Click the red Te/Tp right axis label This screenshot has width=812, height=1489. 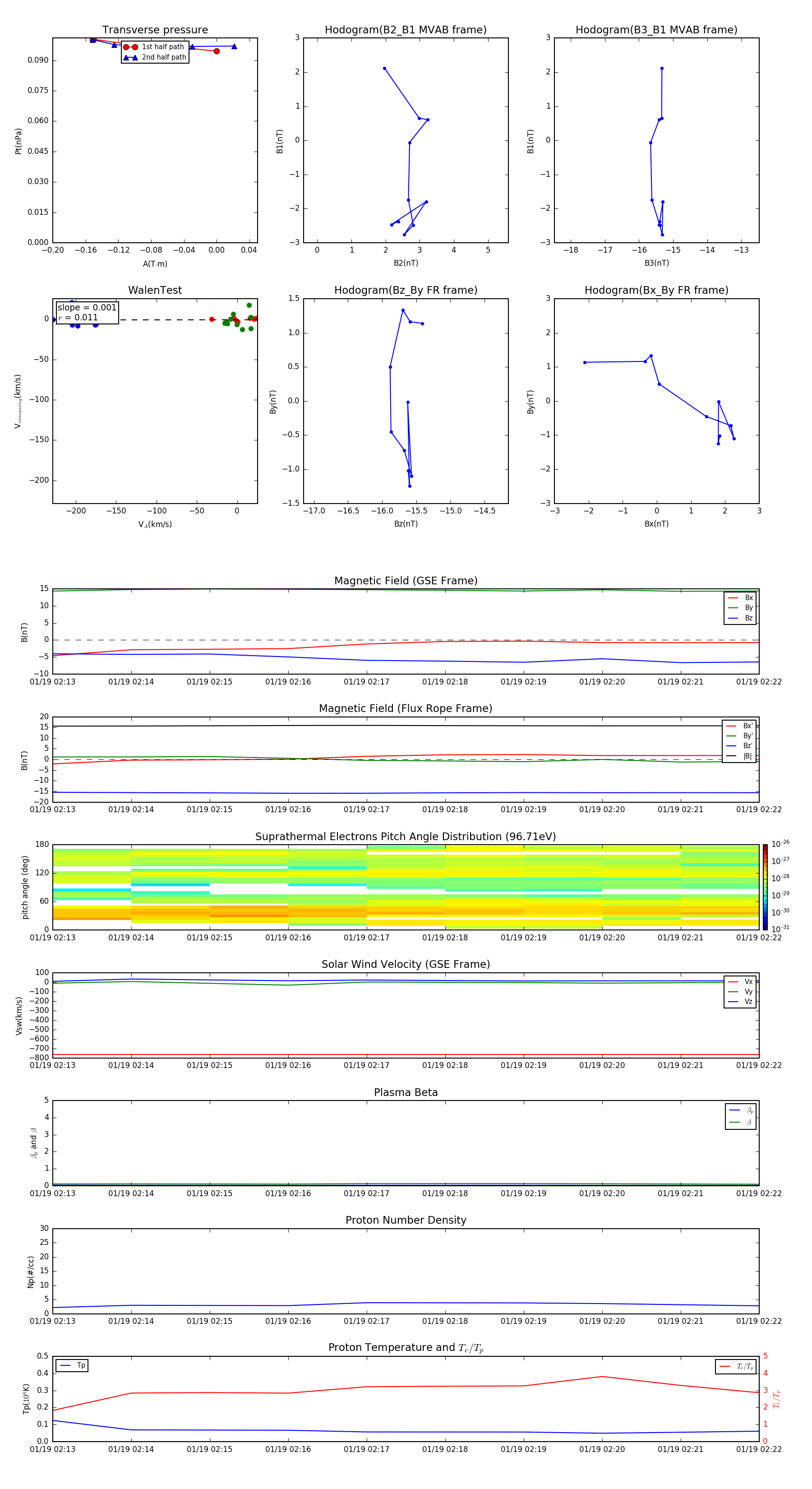coord(776,1399)
